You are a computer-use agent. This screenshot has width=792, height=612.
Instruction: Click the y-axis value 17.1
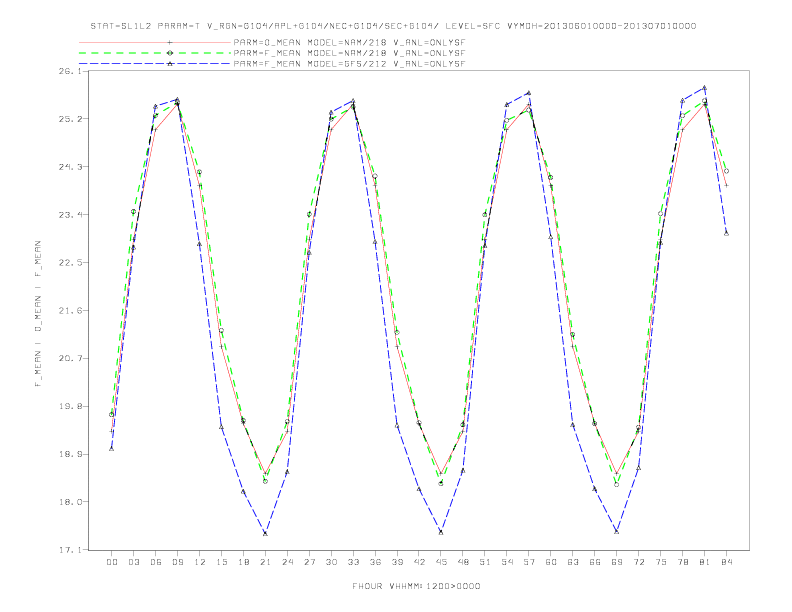coord(70,550)
